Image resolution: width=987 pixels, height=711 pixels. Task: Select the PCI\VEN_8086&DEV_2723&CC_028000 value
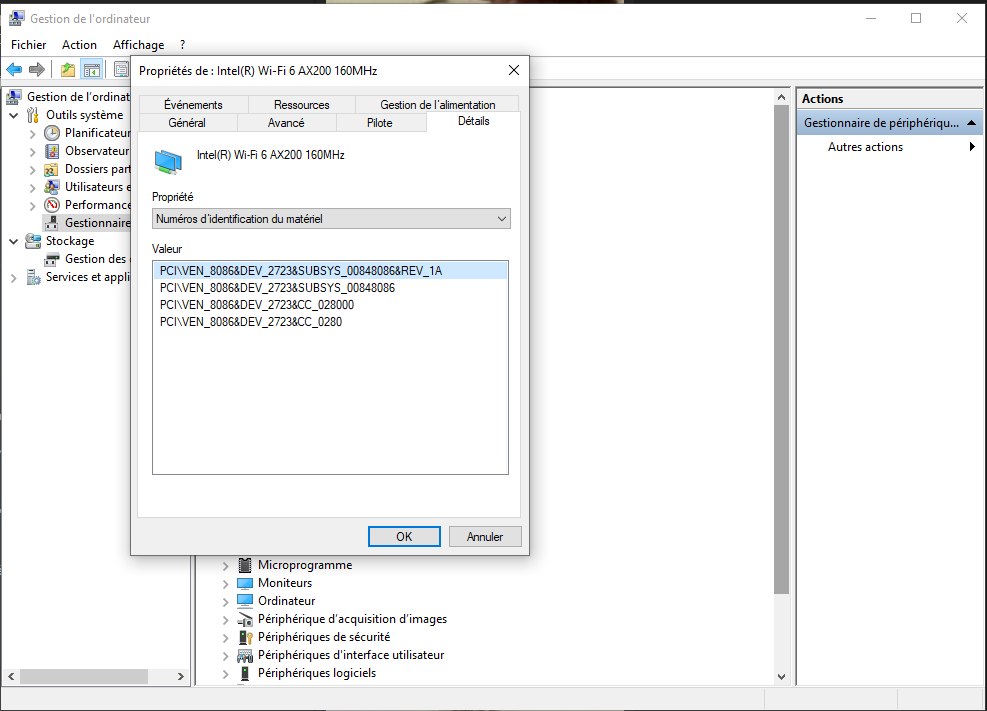257,305
